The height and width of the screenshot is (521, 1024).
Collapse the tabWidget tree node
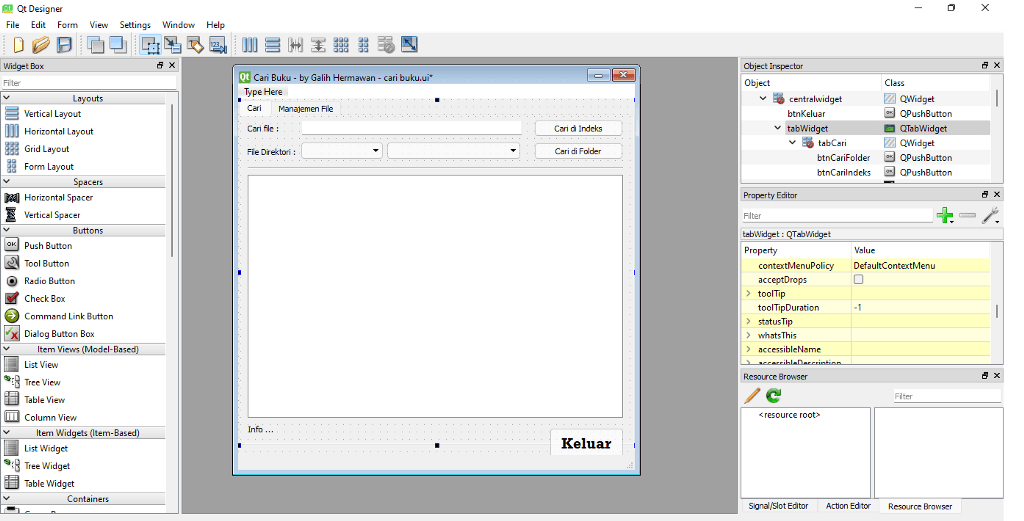777,129
